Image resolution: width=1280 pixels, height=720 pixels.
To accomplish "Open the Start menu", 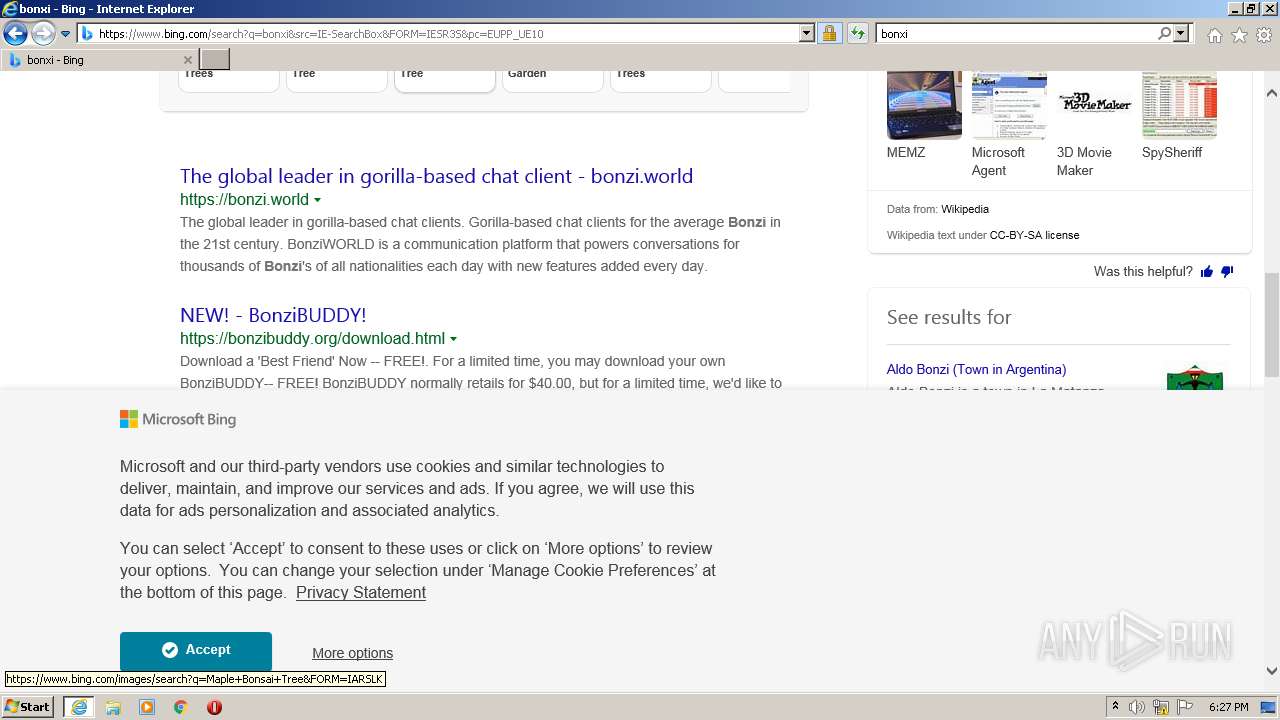I will (28, 707).
